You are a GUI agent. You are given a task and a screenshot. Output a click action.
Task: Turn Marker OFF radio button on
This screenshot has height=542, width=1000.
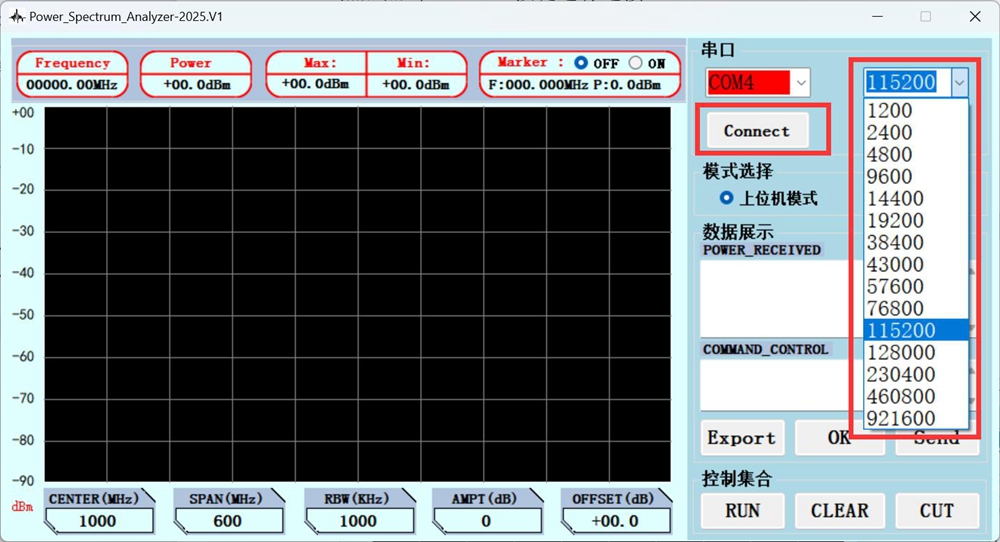[580, 62]
